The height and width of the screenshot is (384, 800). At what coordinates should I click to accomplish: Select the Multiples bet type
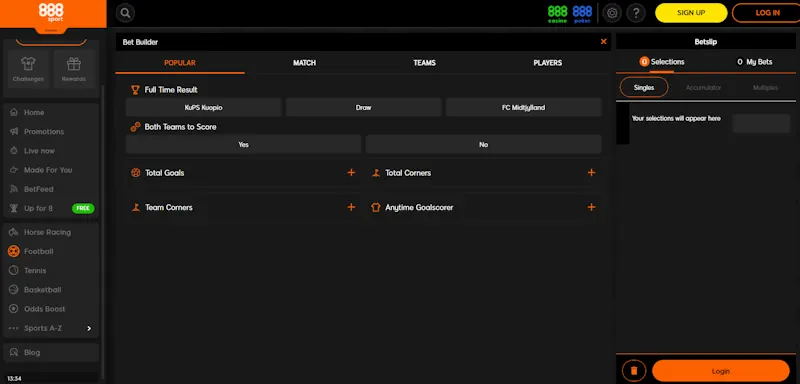pyautogui.click(x=765, y=88)
